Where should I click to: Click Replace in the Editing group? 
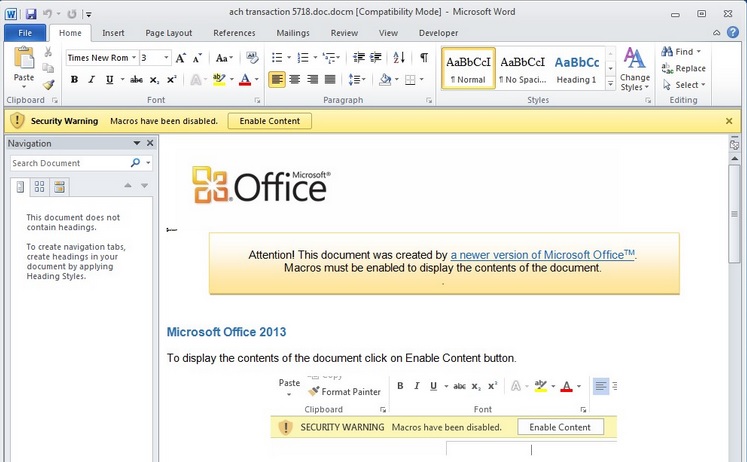[x=684, y=68]
